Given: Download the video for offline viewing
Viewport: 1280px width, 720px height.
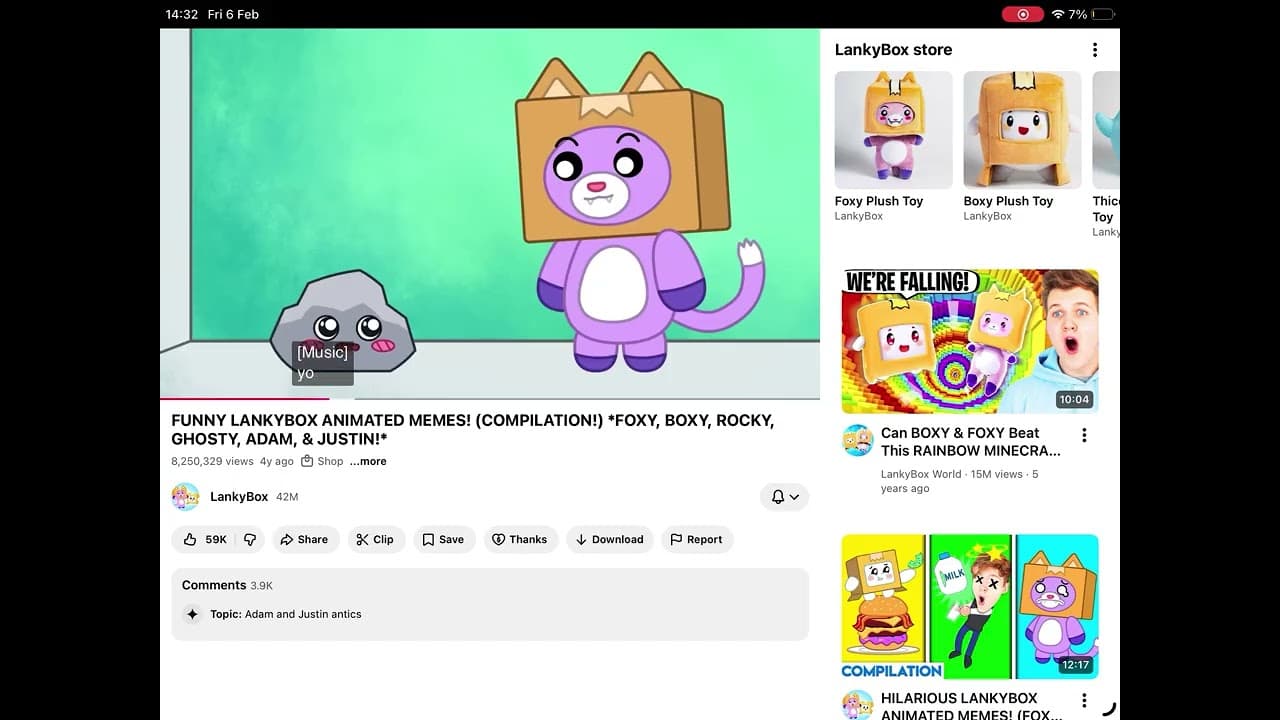Looking at the screenshot, I should point(610,539).
